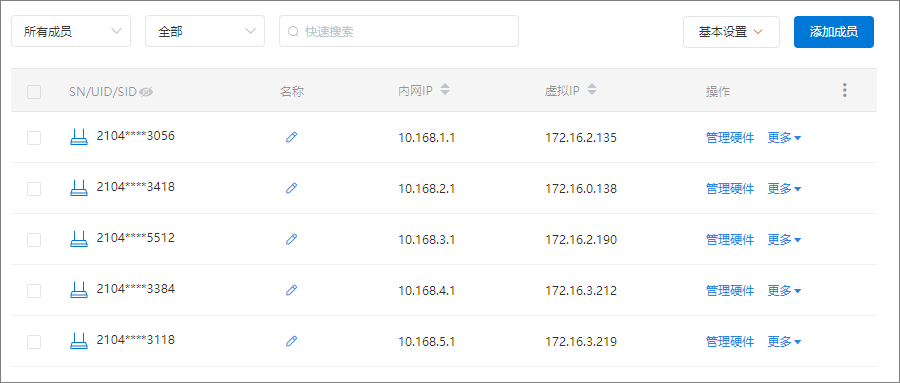Screen dimensions: 900x383
Task: Edit name of device 2104****3056
Action: 292,137
